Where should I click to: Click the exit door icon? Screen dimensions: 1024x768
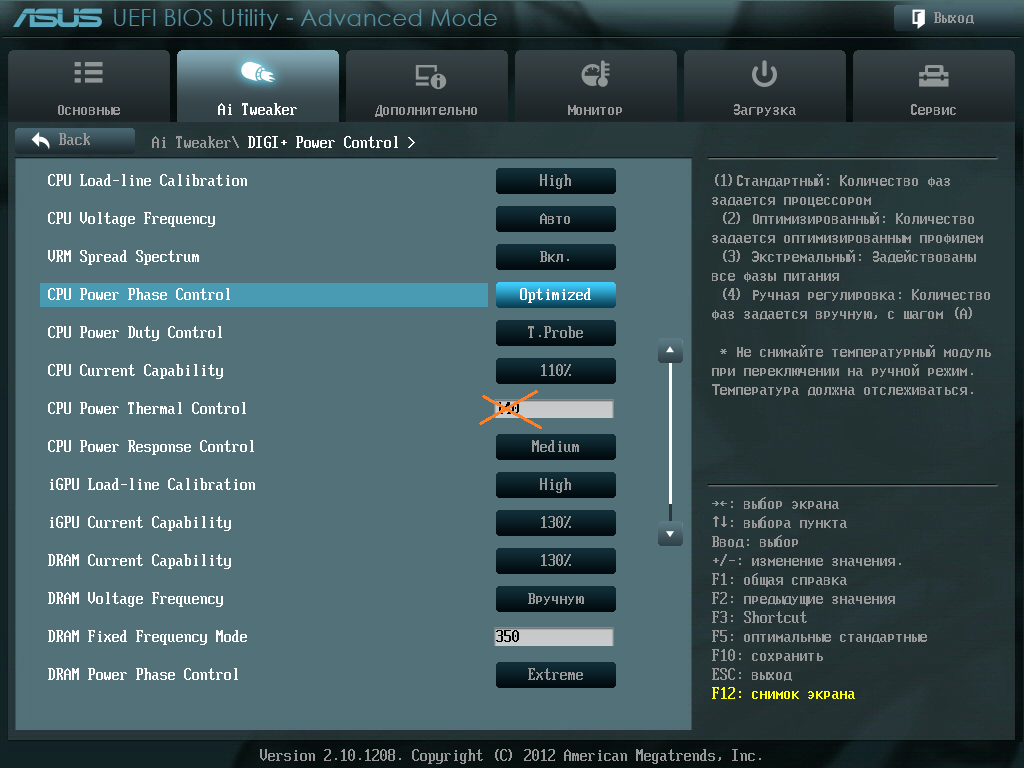tap(918, 18)
